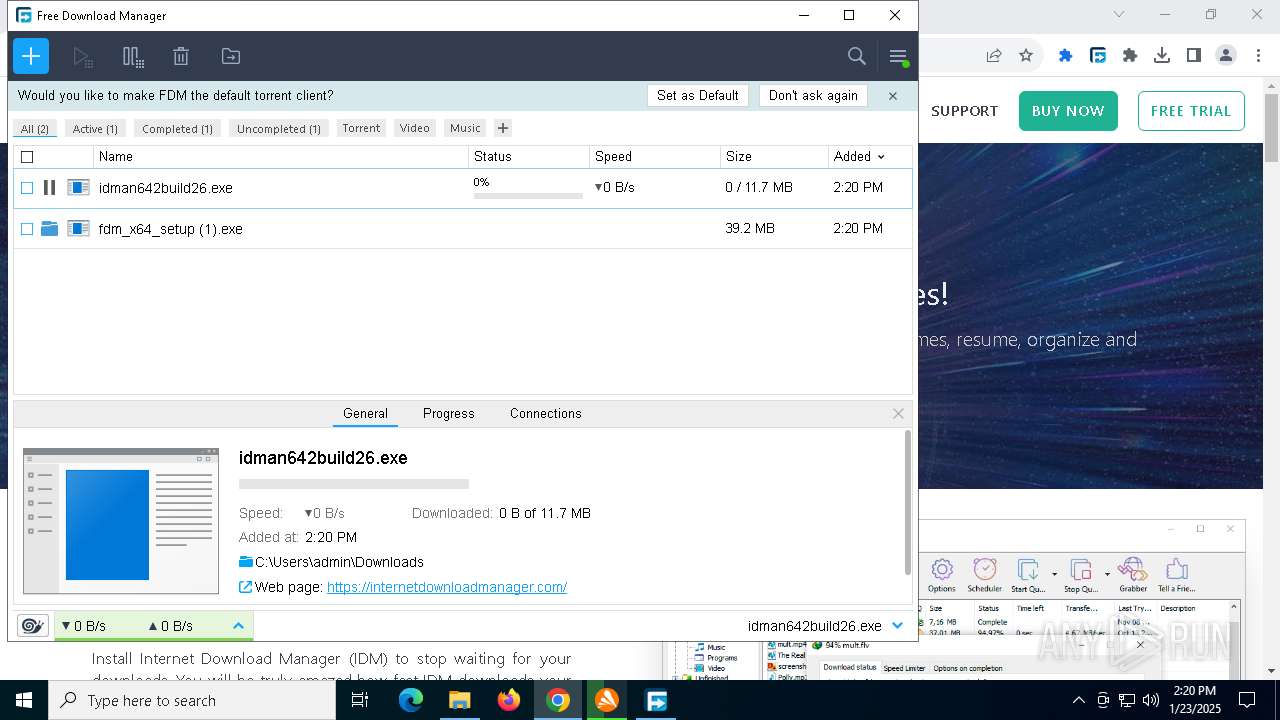1280x720 pixels.
Task: Open Chrome extensions puzzle menu
Action: click(1130, 56)
